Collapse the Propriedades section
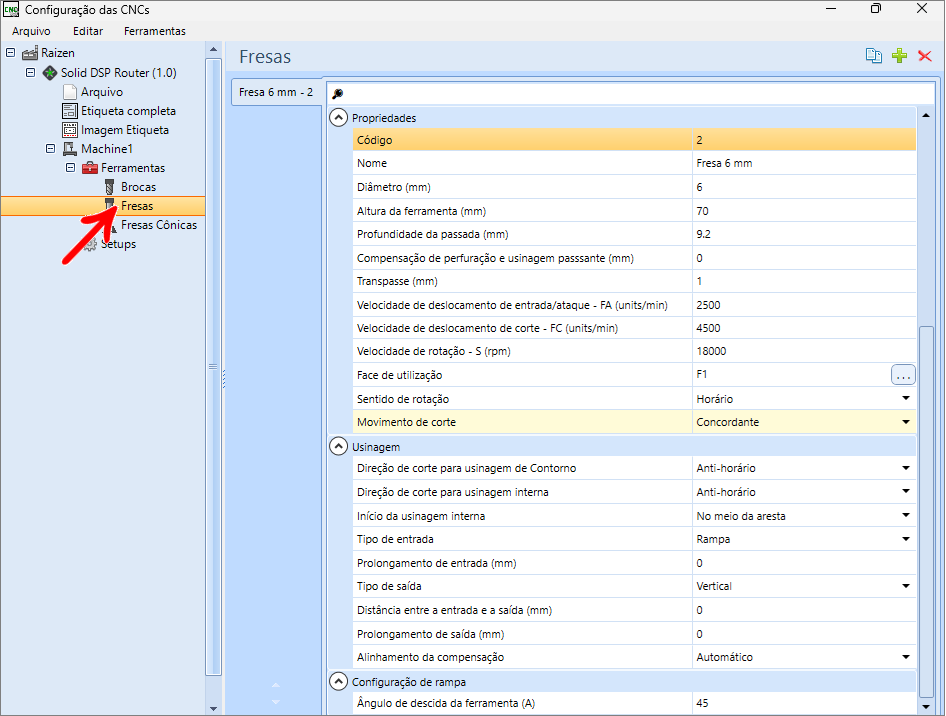The width and height of the screenshot is (946, 716). click(338, 118)
